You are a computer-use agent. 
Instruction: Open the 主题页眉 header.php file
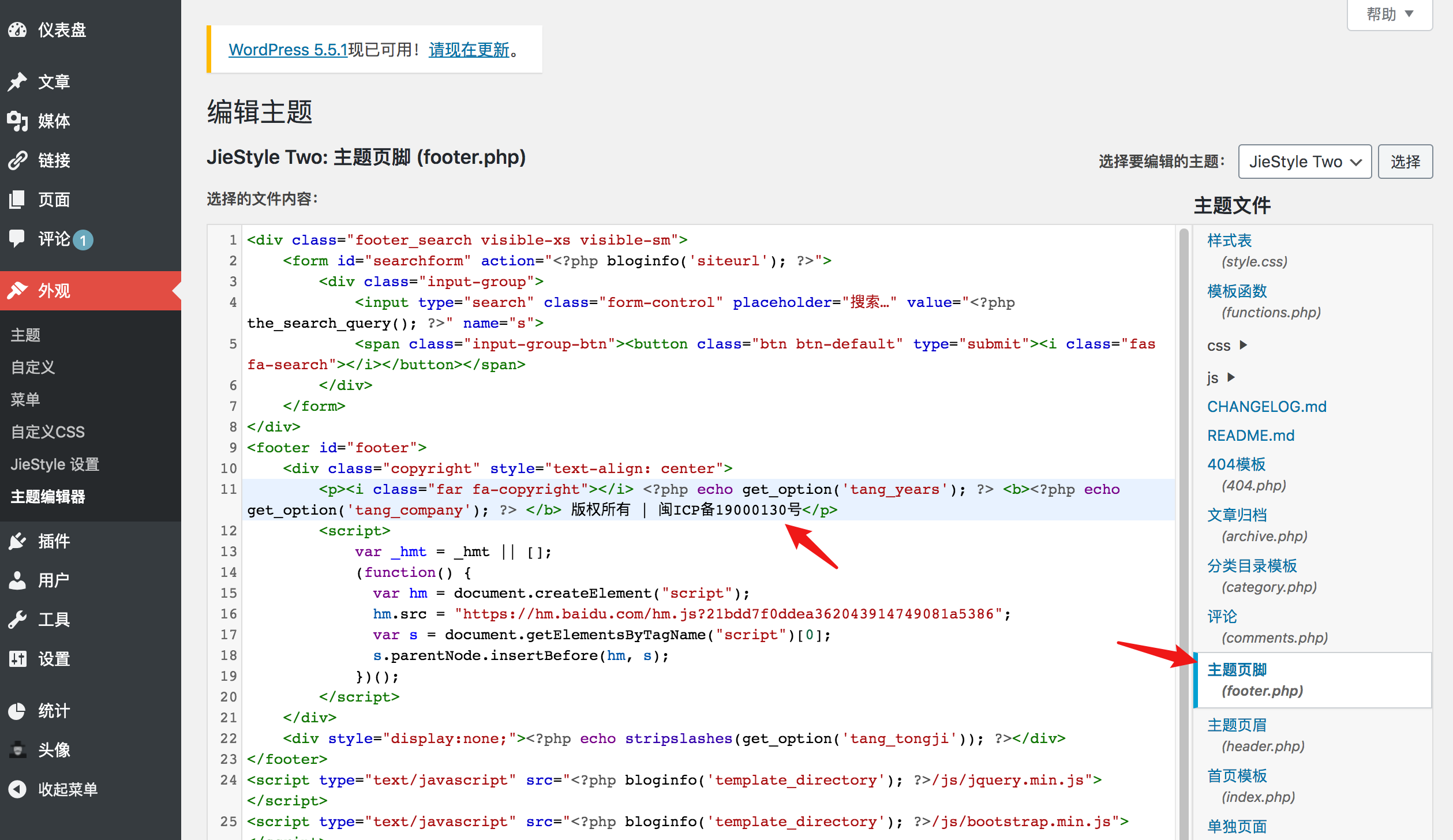tap(1237, 725)
